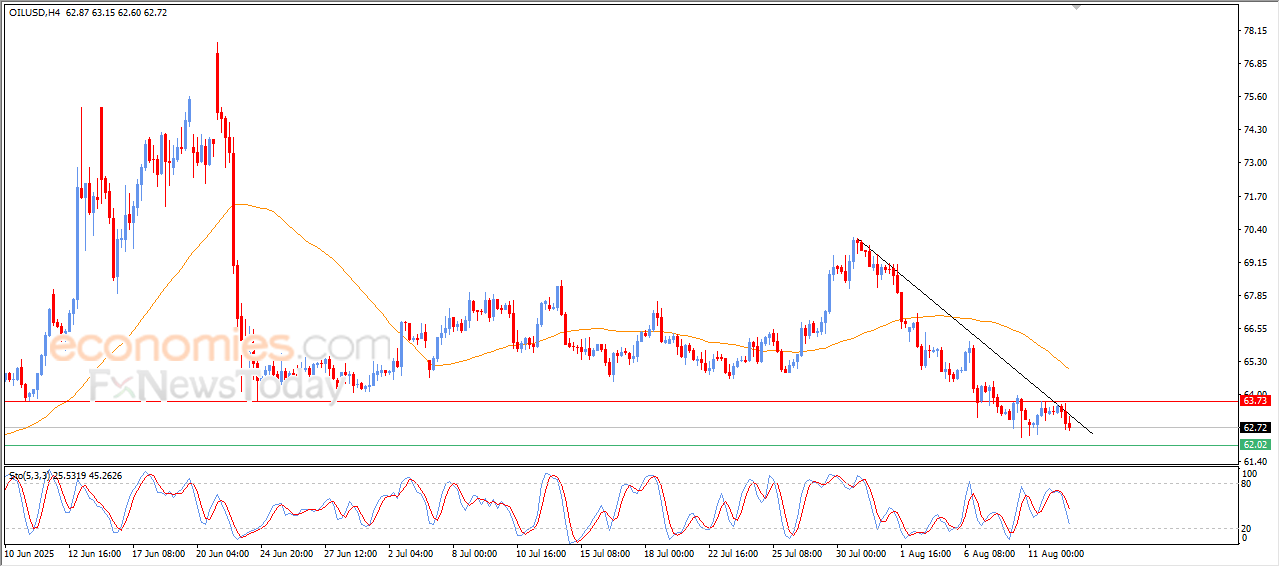The height and width of the screenshot is (567, 1280).
Task: Click the 20 Jun 04:00 date label
Action: point(222,552)
